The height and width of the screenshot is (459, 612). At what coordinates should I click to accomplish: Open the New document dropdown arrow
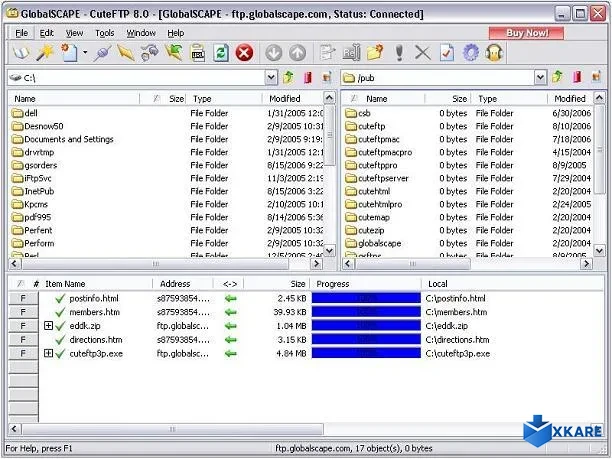click(x=85, y=52)
